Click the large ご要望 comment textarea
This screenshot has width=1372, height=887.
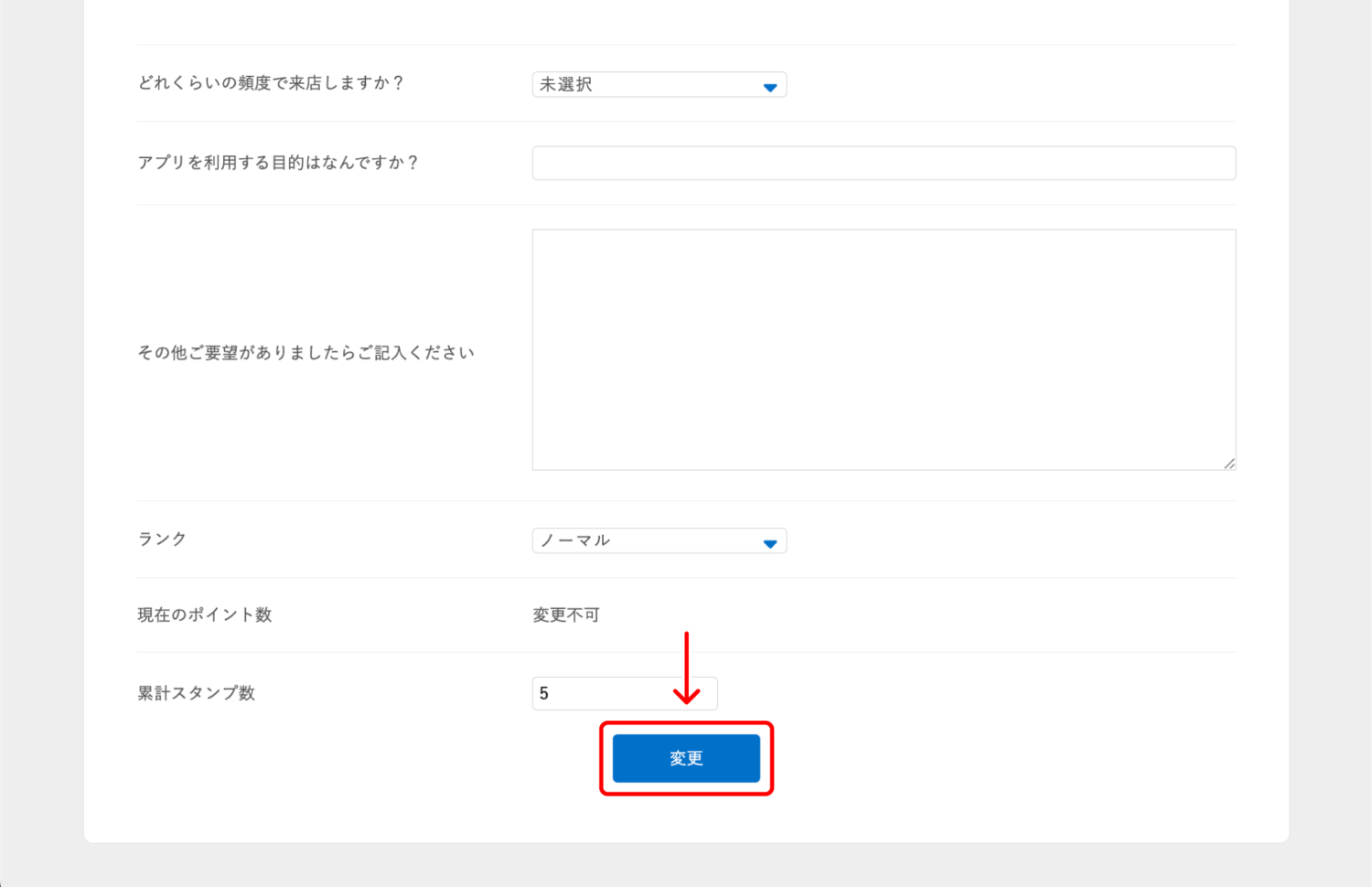click(884, 347)
